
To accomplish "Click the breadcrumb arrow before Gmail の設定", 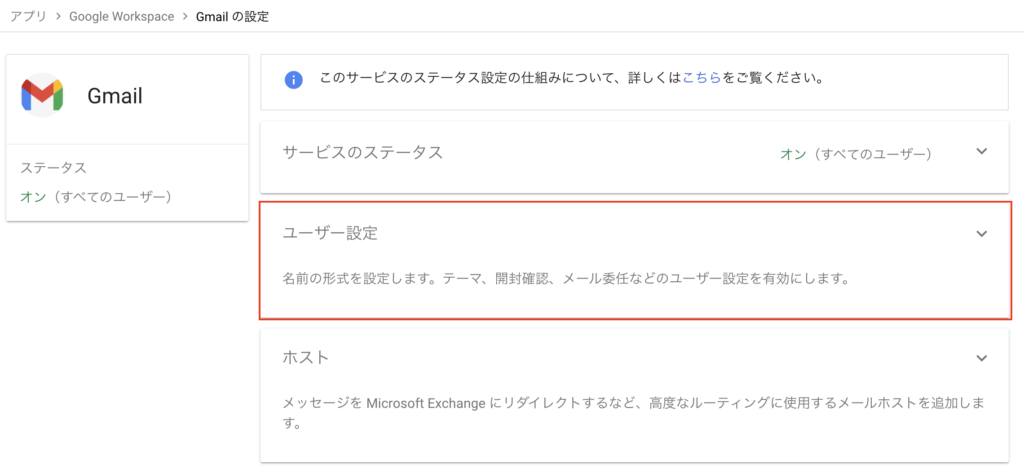I will [x=185, y=16].
